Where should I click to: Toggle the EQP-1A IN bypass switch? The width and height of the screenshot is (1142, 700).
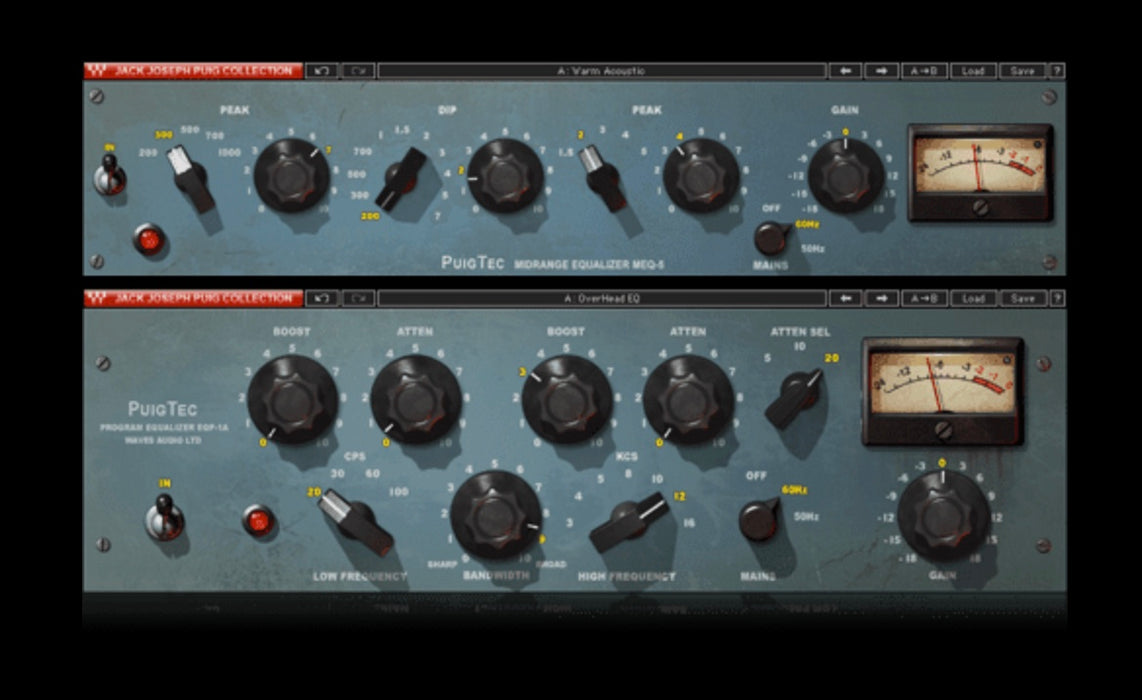click(x=165, y=516)
